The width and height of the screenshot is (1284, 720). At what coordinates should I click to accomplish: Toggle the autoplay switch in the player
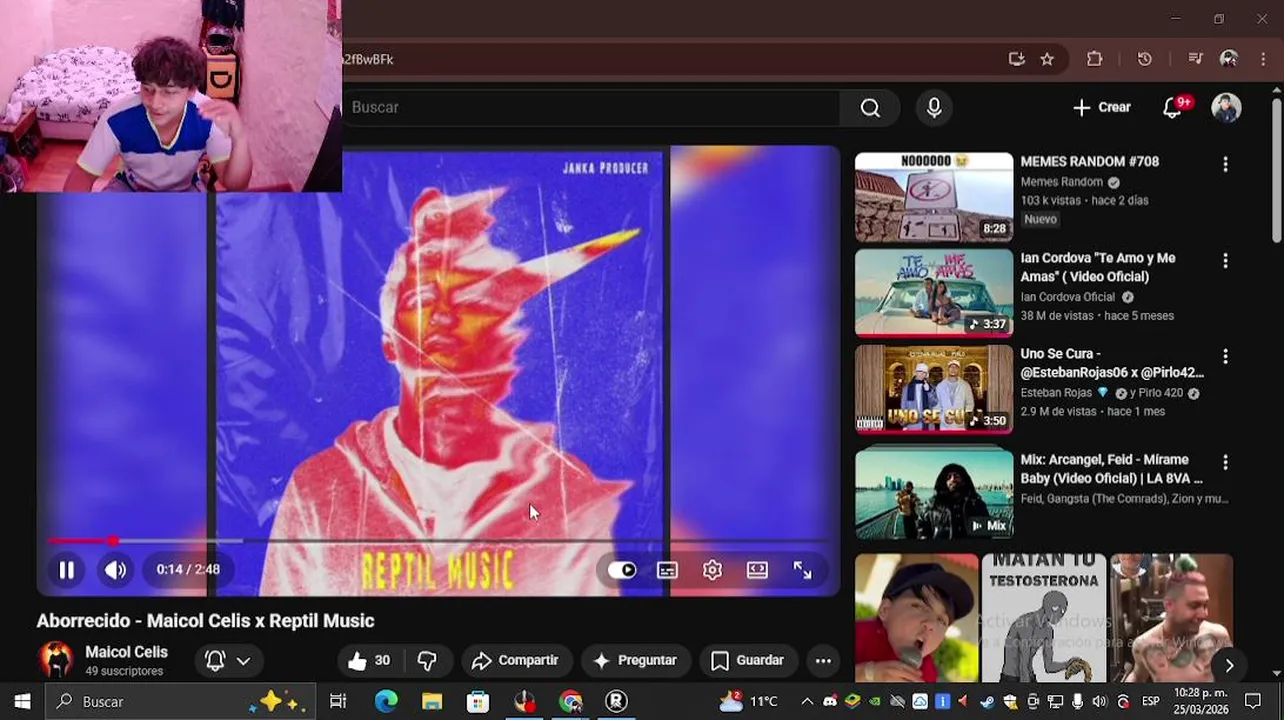tap(622, 570)
